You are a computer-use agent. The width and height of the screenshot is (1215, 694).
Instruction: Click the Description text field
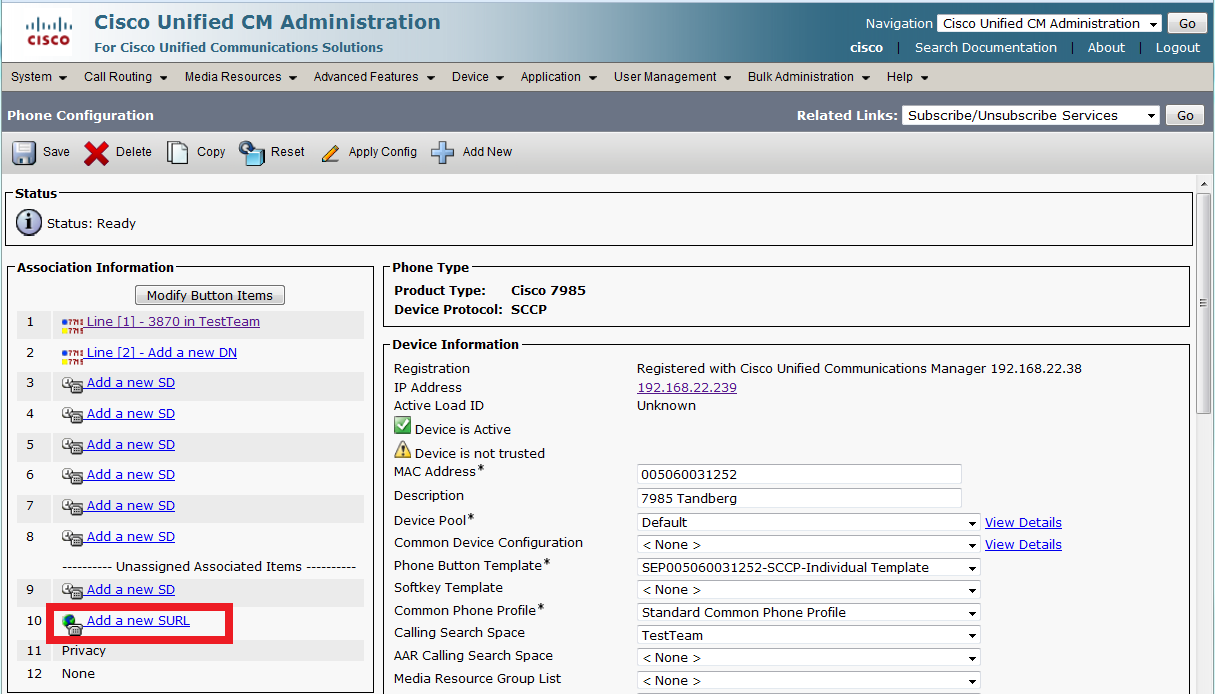tap(798, 498)
